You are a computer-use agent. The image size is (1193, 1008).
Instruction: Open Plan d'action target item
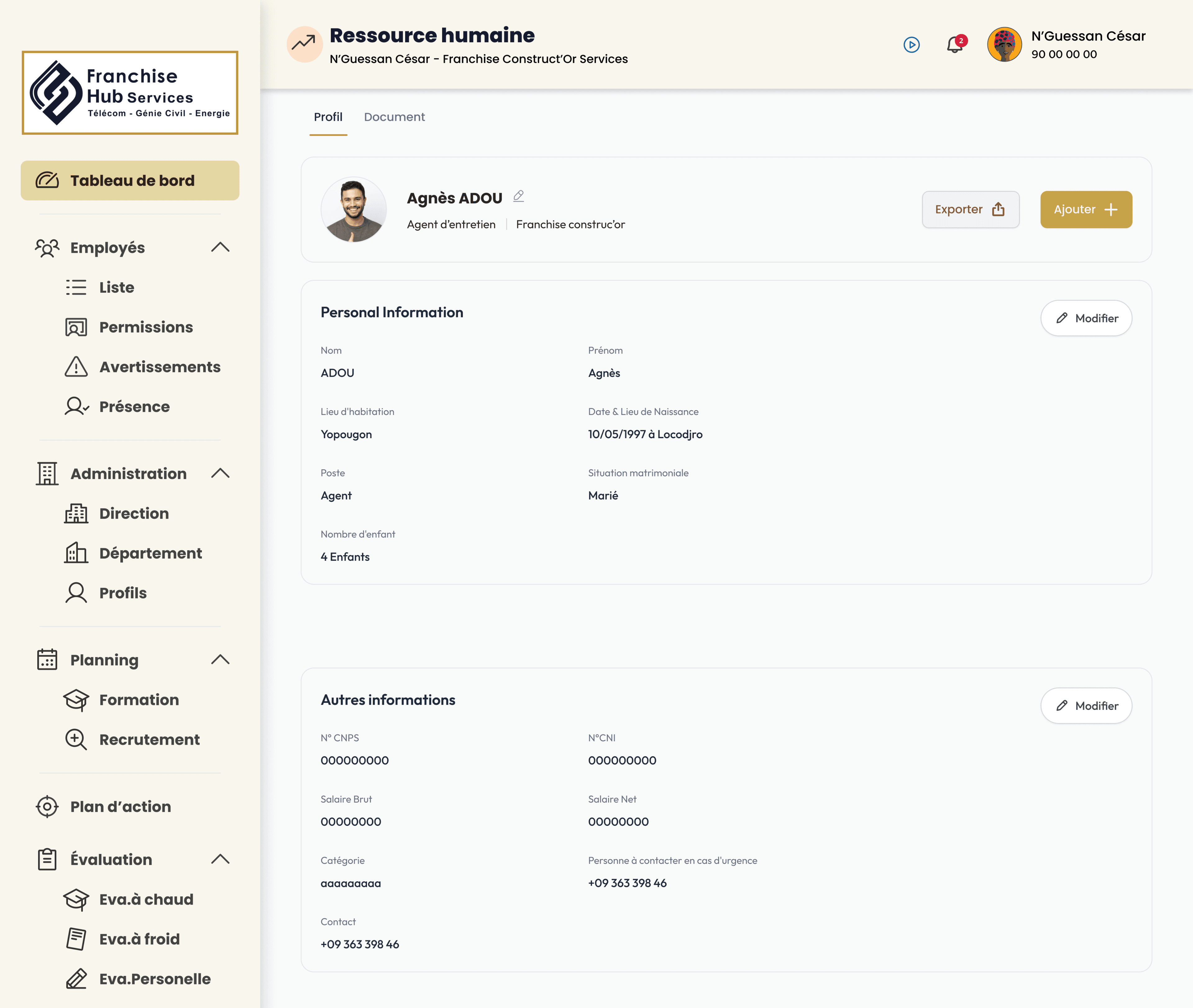pyautogui.click(x=120, y=806)
